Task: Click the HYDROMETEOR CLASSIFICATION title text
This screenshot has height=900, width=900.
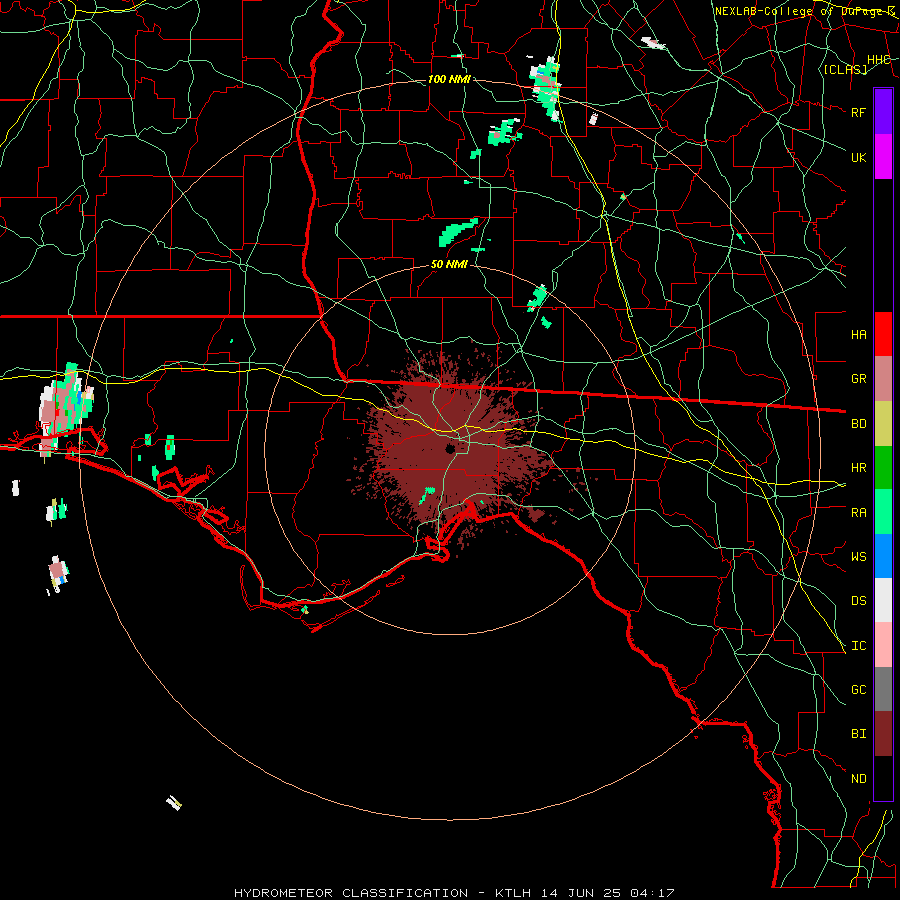Action: pyautogui.click(x=351, y=893)
